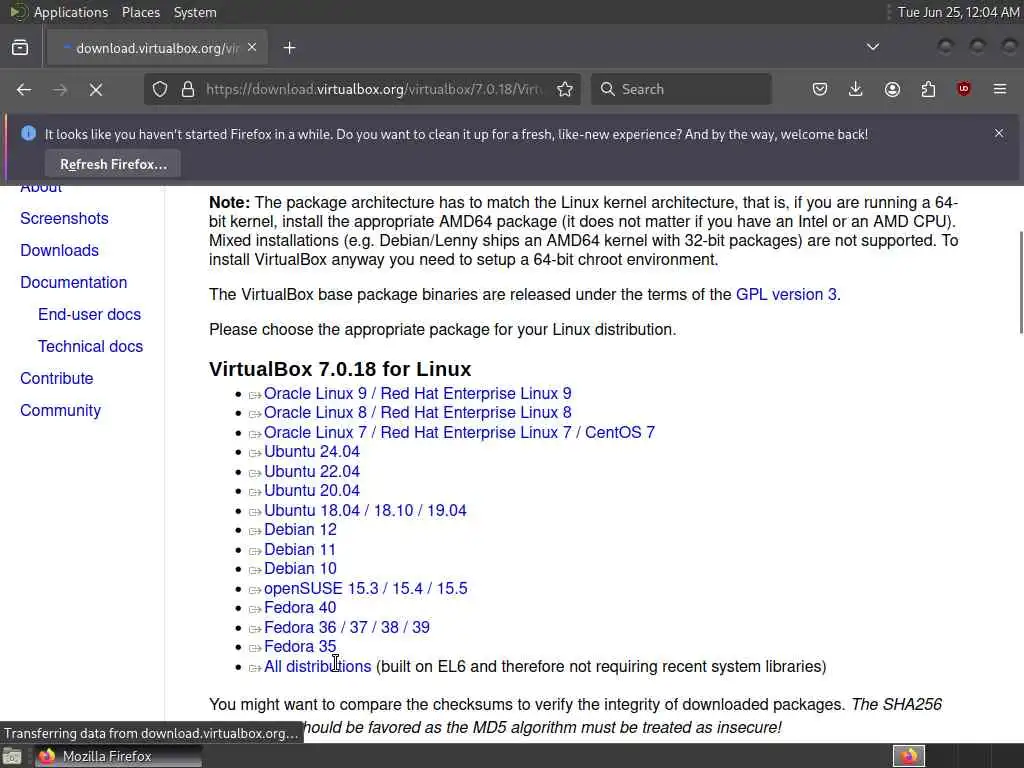Open the System menu
Image resolution: width=1024 pixels, height=768 pixels.
point(195,12)
